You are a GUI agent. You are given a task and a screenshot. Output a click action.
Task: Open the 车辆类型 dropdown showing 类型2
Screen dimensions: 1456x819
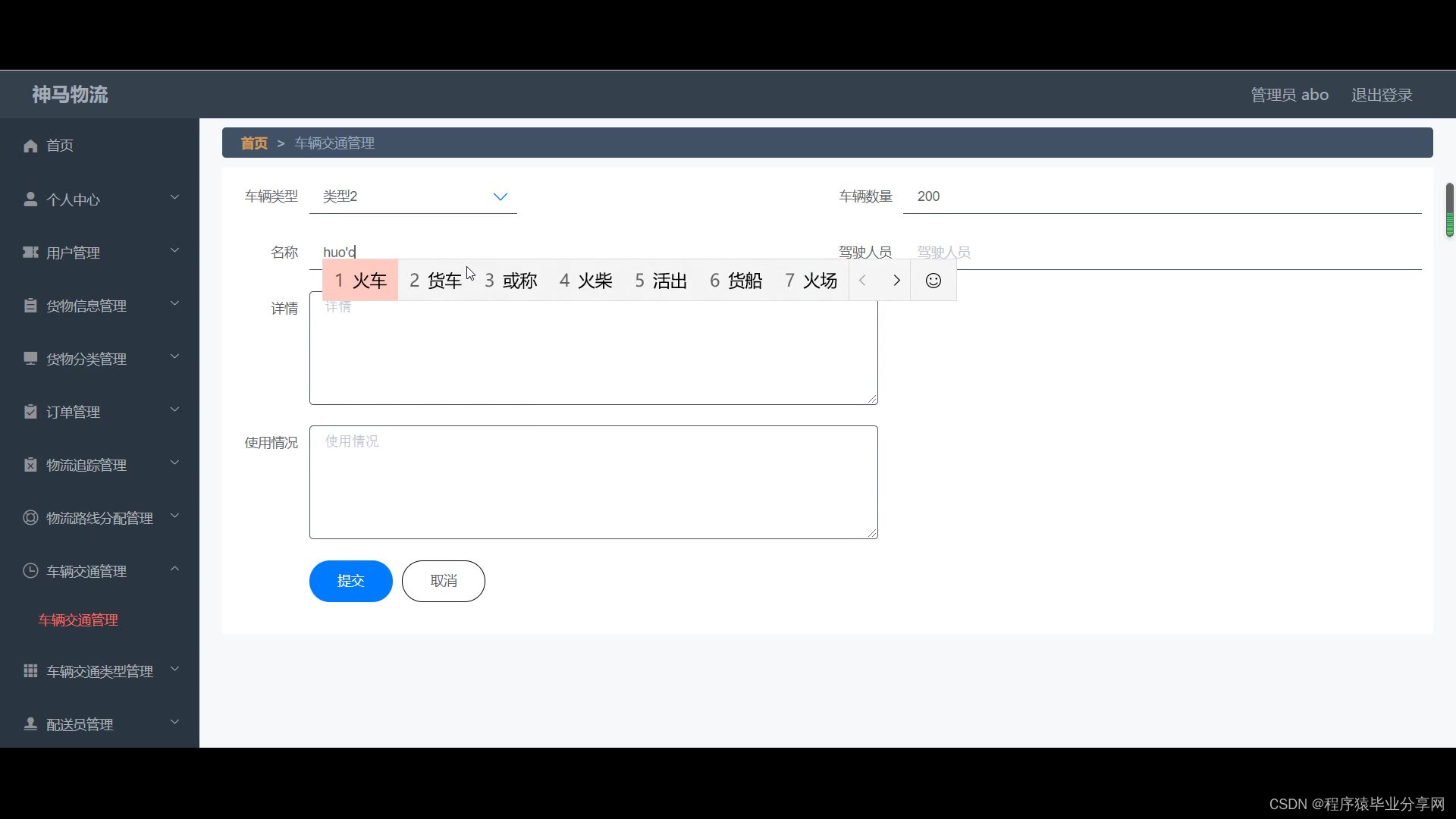(413, 196)
